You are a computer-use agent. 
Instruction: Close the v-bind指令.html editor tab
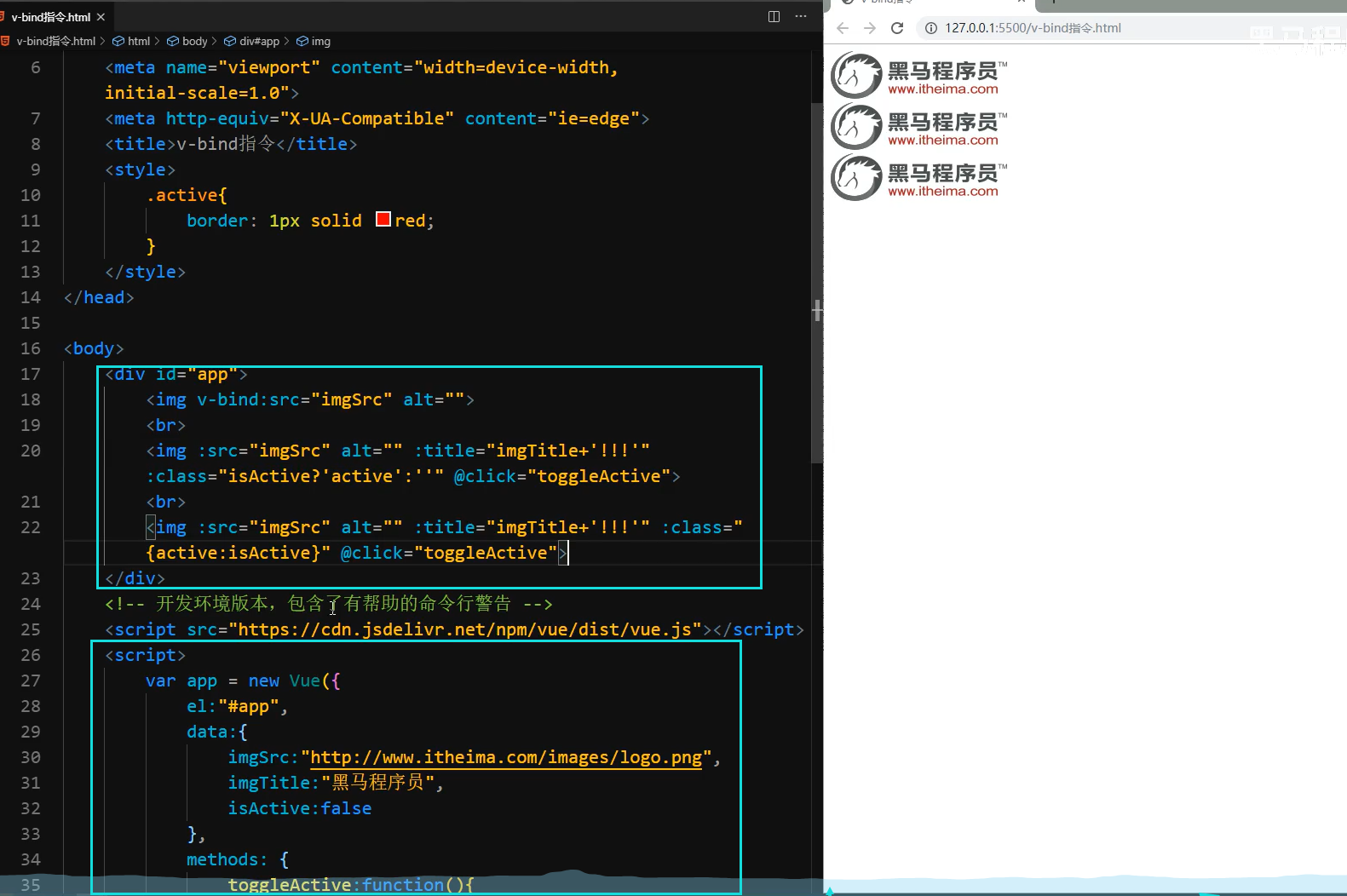point(101,17)
